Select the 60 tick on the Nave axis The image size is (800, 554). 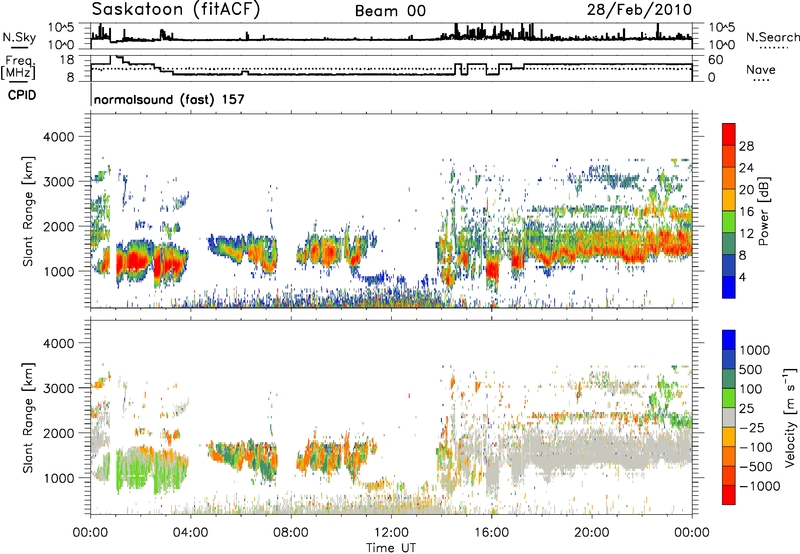click(x=716, y=60)
